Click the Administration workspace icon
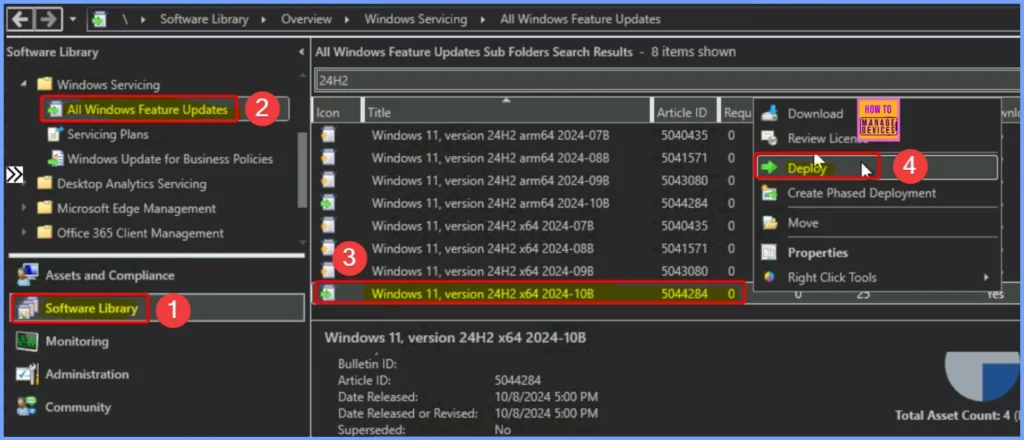Viewport: 1024px width, 440px height. (x=27, y=374)
